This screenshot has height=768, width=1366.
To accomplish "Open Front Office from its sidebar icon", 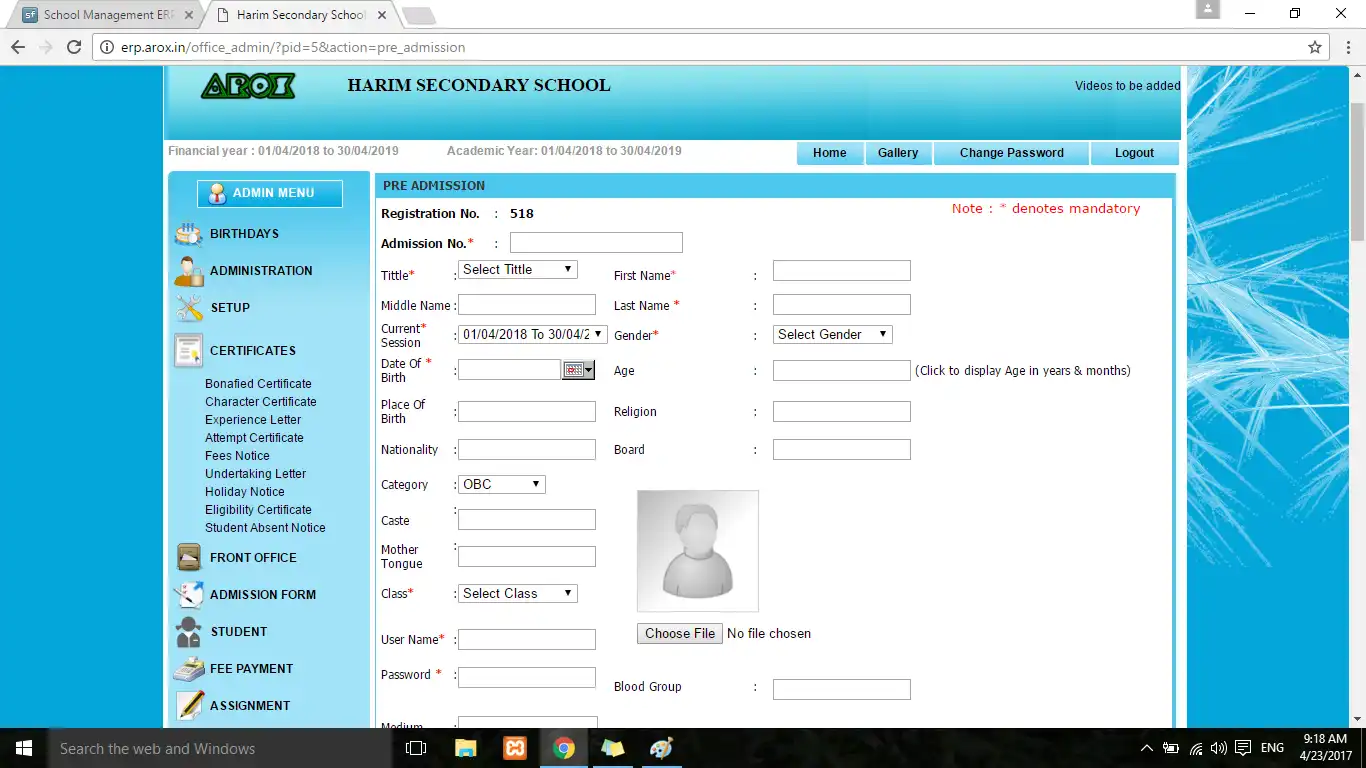I will pos(189,557).
